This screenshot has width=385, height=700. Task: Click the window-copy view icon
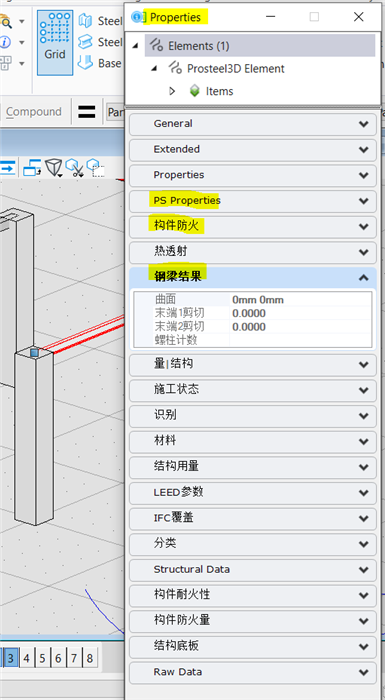click(x=32, y=168)
